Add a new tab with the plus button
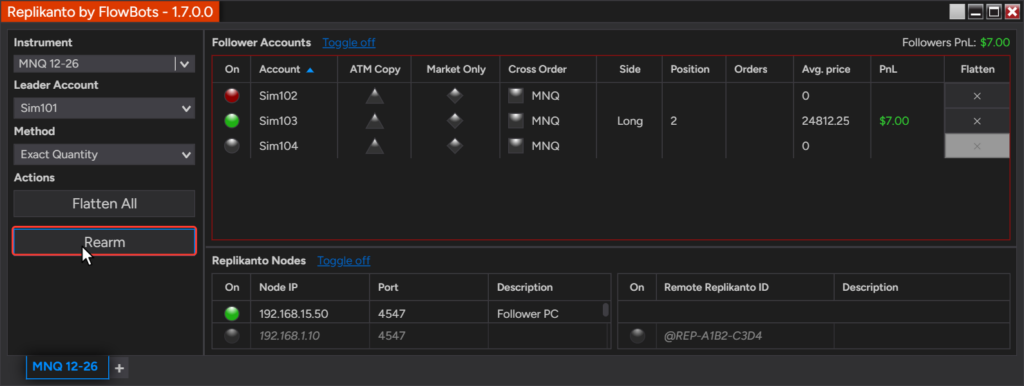1024x386 pixels. pos(119,368)
